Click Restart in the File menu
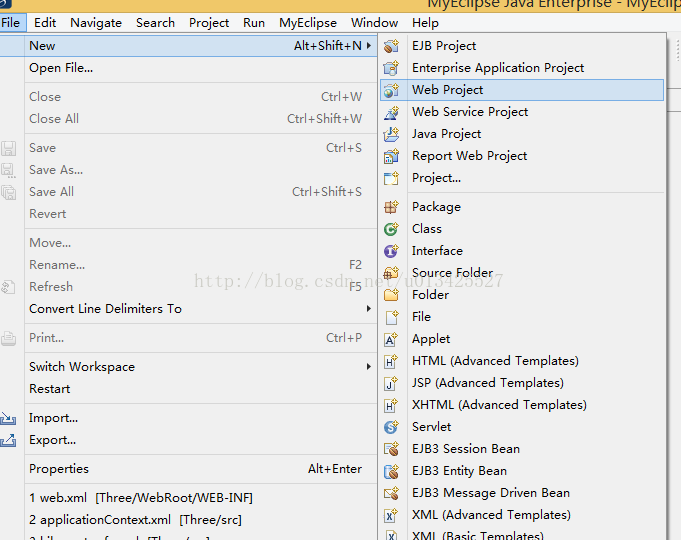 pyautogui.click(x=50, y=389)
